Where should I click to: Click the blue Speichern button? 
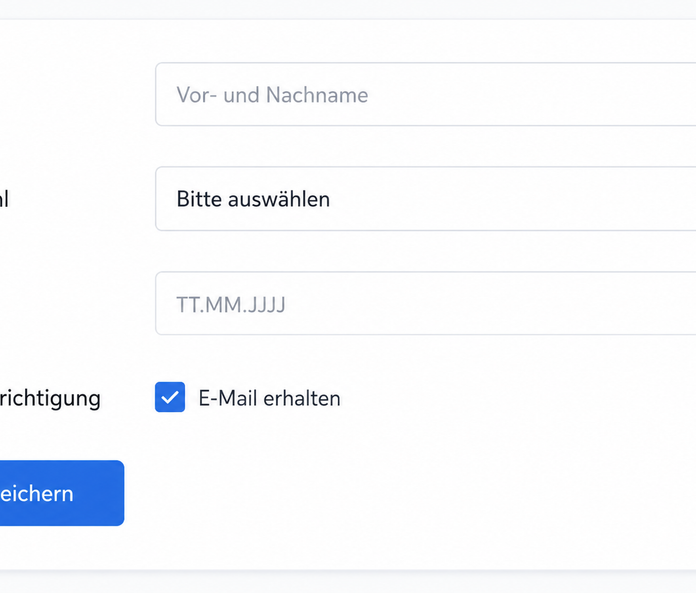point(62,493)
